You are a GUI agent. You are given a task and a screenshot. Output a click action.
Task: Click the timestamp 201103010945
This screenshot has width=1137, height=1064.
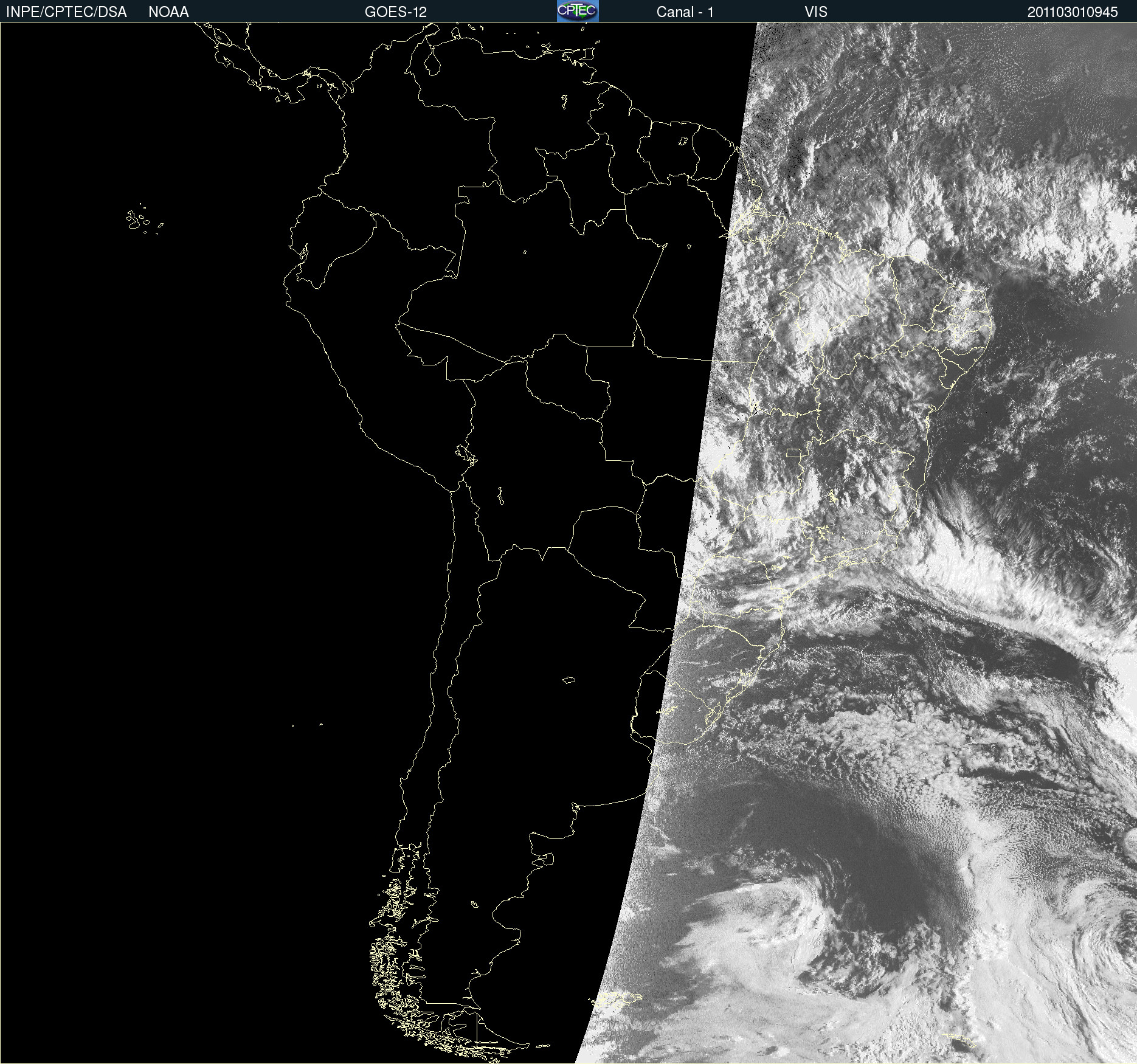click(x=1073, y=12)
